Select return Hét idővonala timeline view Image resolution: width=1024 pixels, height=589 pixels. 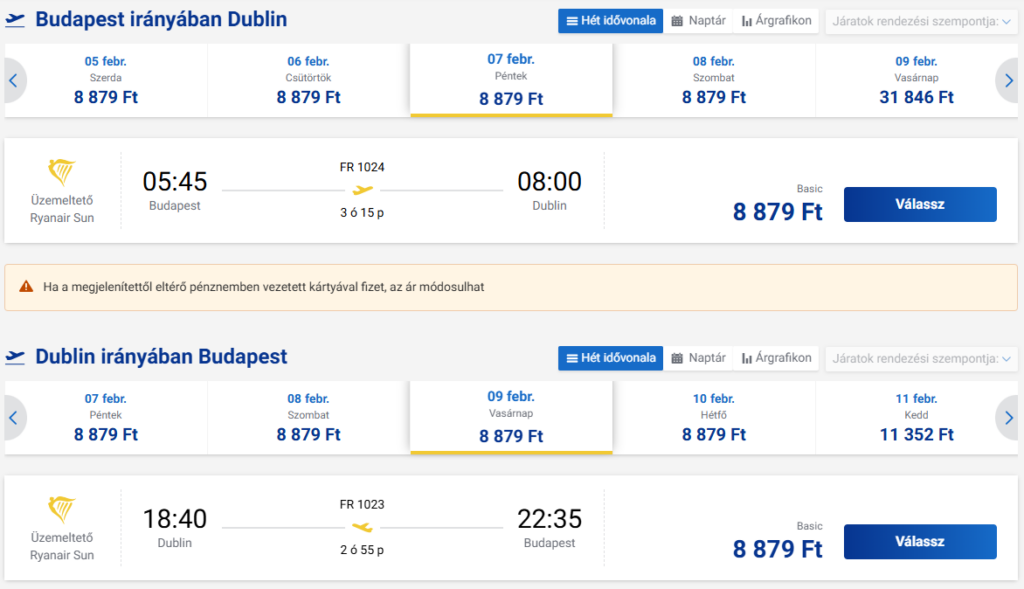[x=610, y=357]
